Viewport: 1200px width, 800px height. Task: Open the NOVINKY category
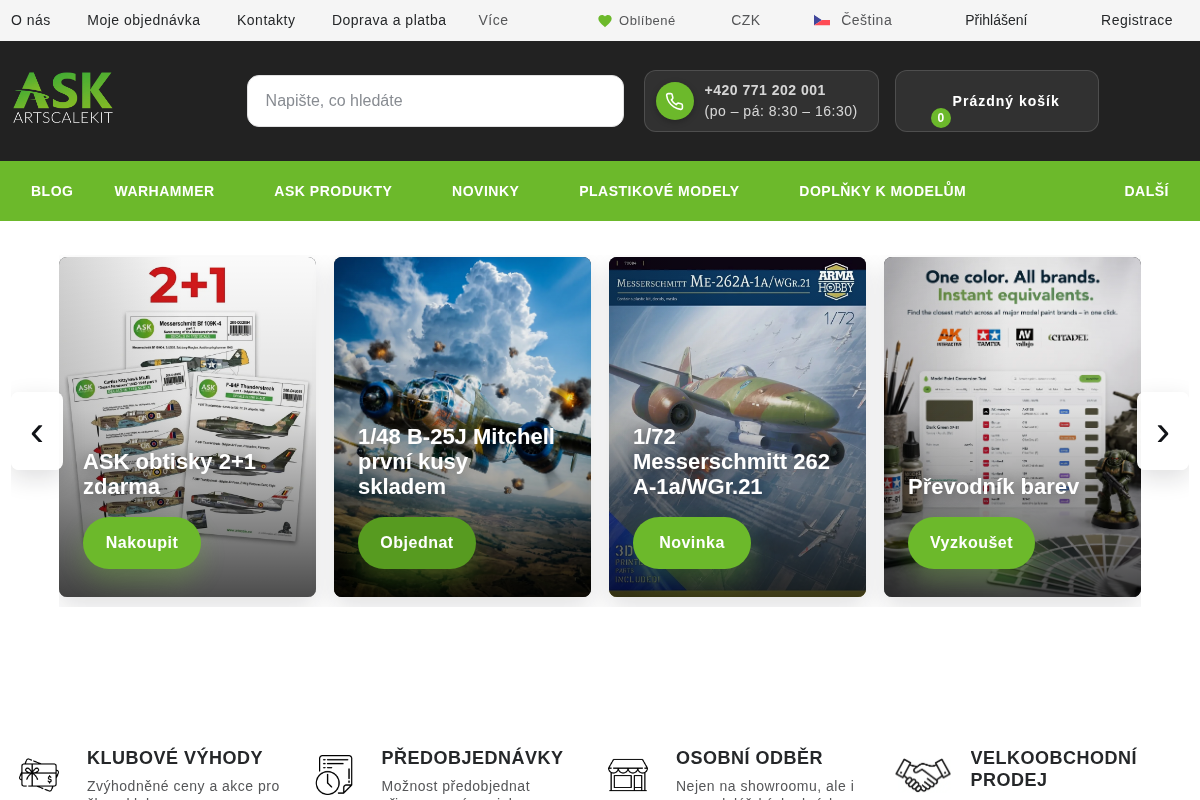[485, 191]
